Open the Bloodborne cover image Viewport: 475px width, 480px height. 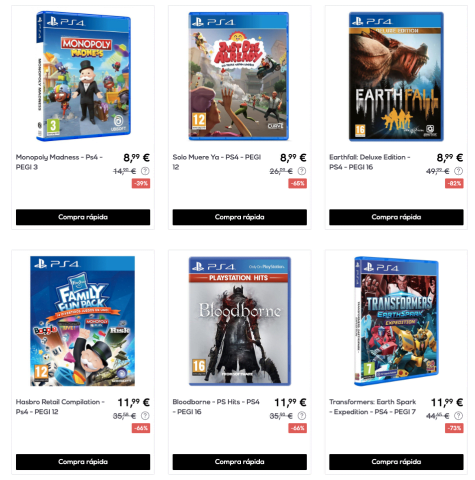(240, 321)
